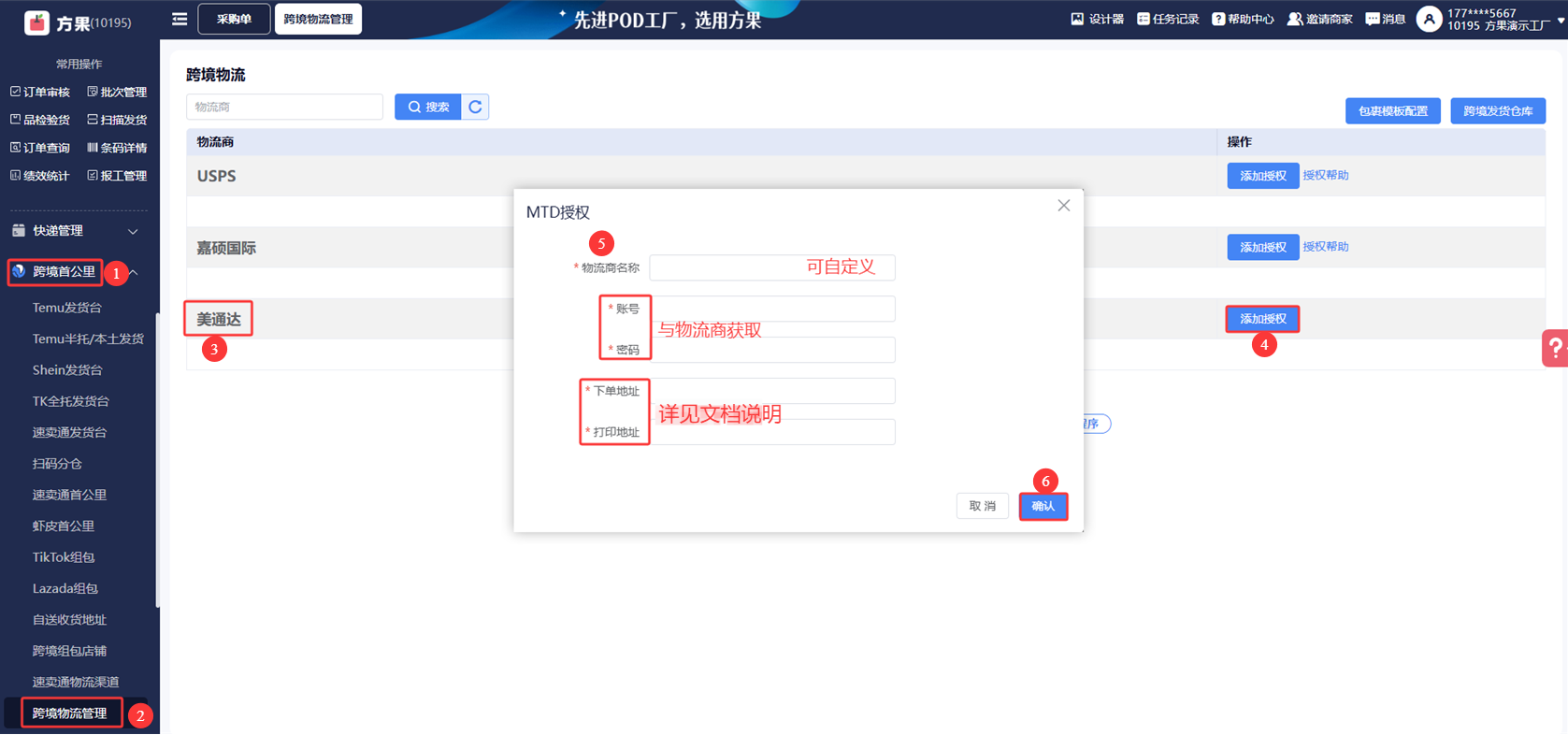Open 批次管理 shortcut
Image resolution: width=1568 pixels, height=735 pixels.
(x=117, y=92)
